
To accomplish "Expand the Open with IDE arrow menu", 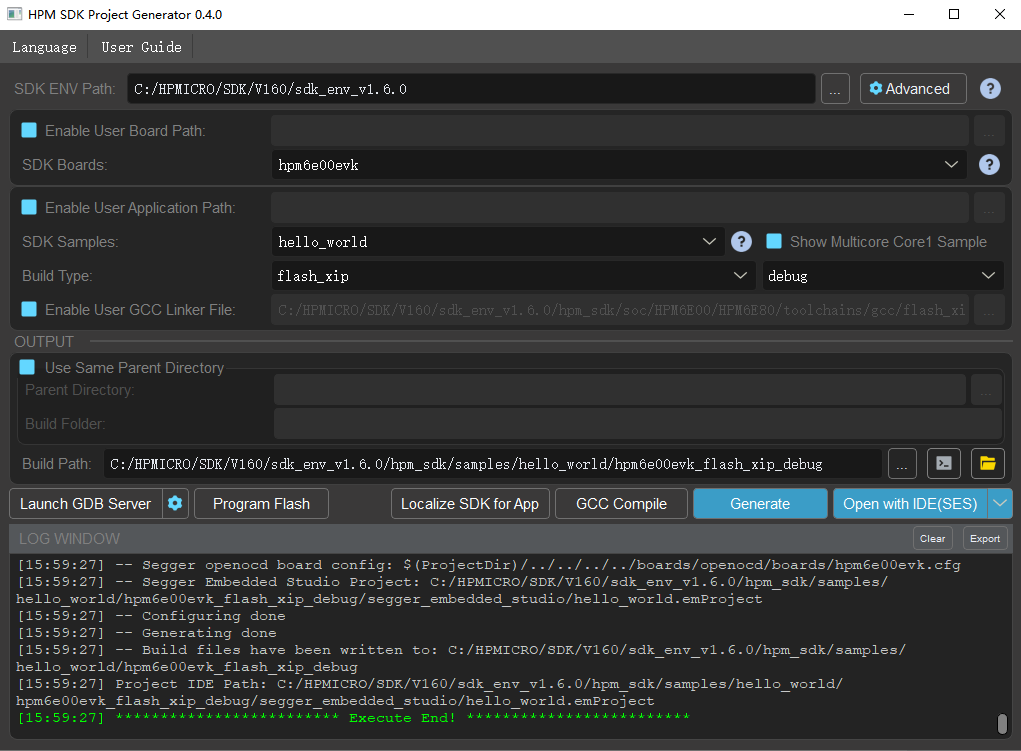I will pyautogui.click(x=1000, y=503).
